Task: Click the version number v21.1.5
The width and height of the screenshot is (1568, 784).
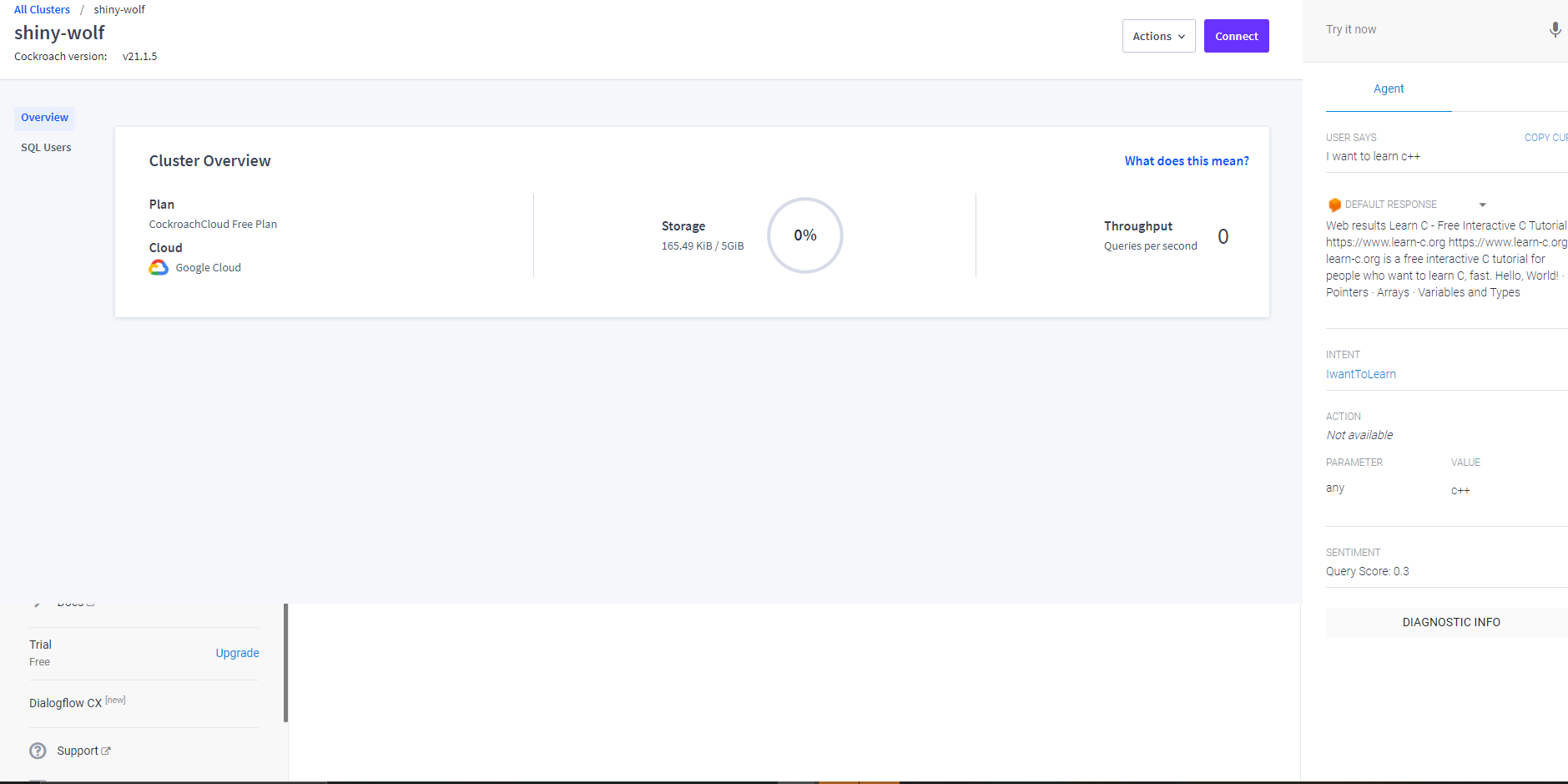Action: 139,57
